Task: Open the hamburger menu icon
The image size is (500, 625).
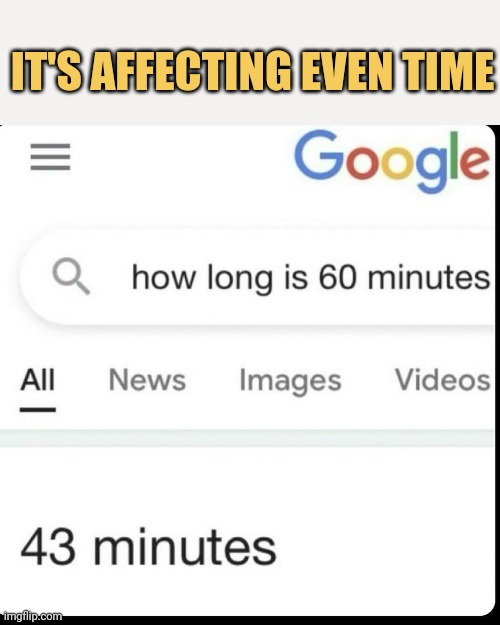Action: [x=50, y=157]
